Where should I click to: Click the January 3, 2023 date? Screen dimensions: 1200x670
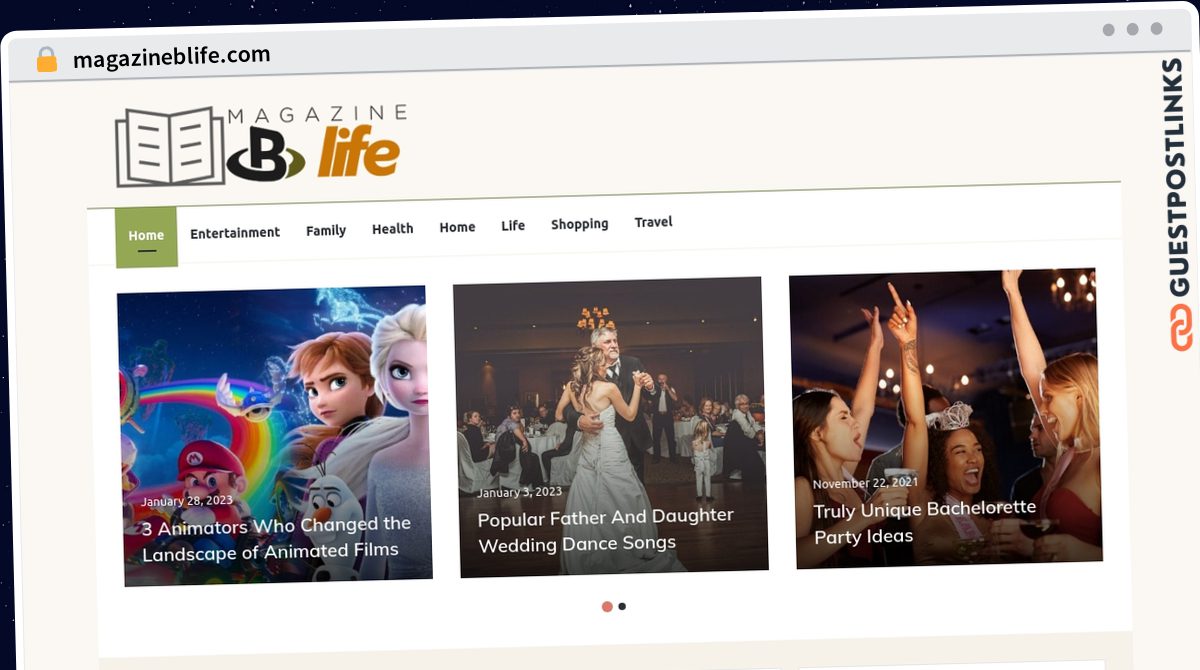click(x=520, y=492)
